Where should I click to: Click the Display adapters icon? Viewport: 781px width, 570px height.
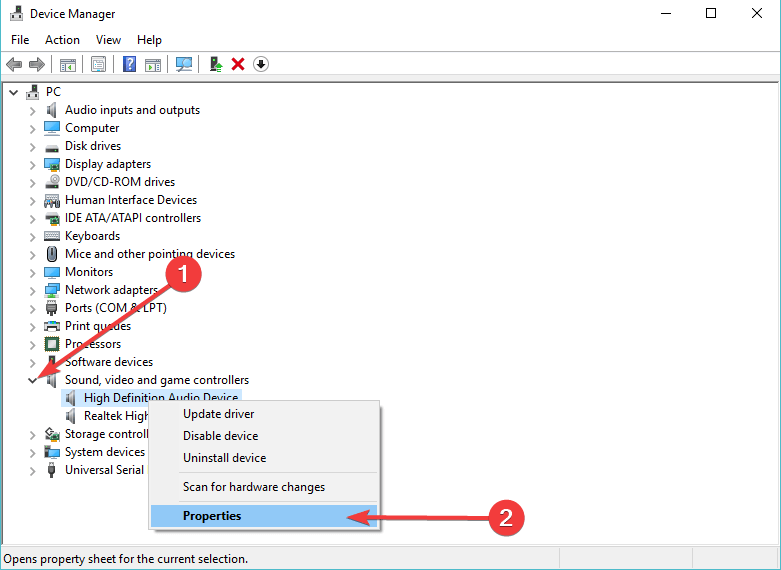[52, 164]
